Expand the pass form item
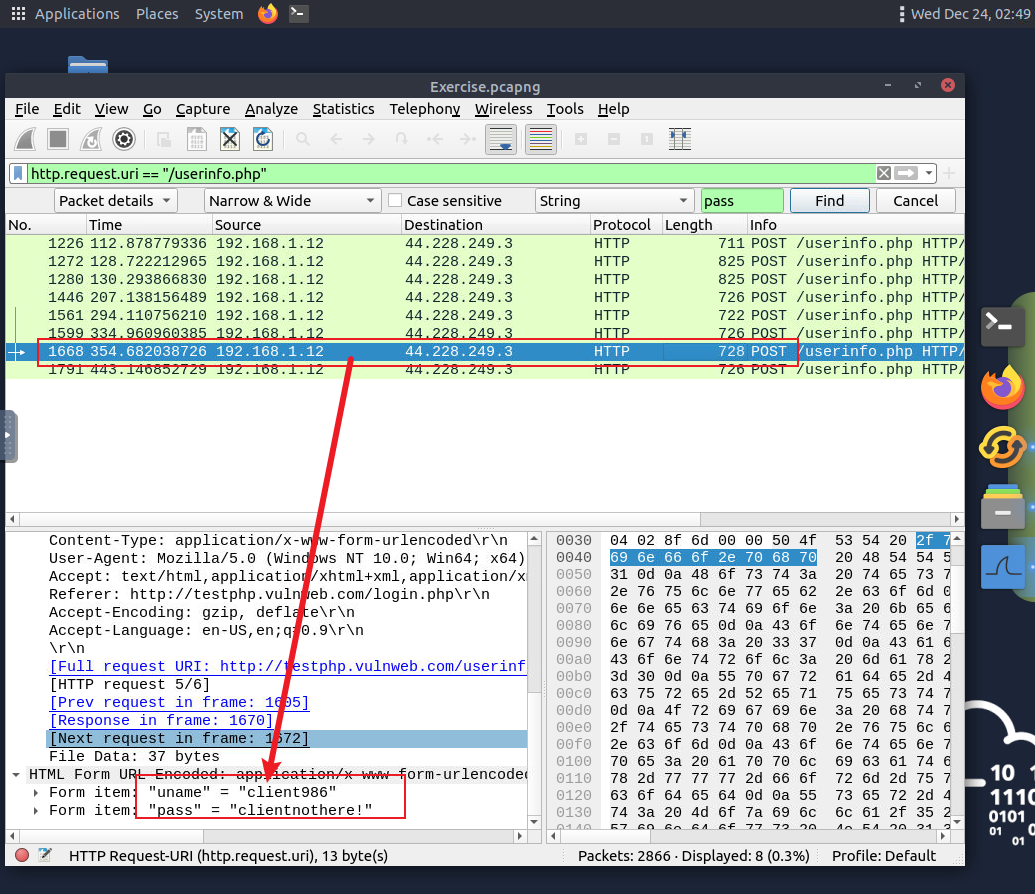The width and height of the screenshot is (1035, 894). [x=36, y=810]
